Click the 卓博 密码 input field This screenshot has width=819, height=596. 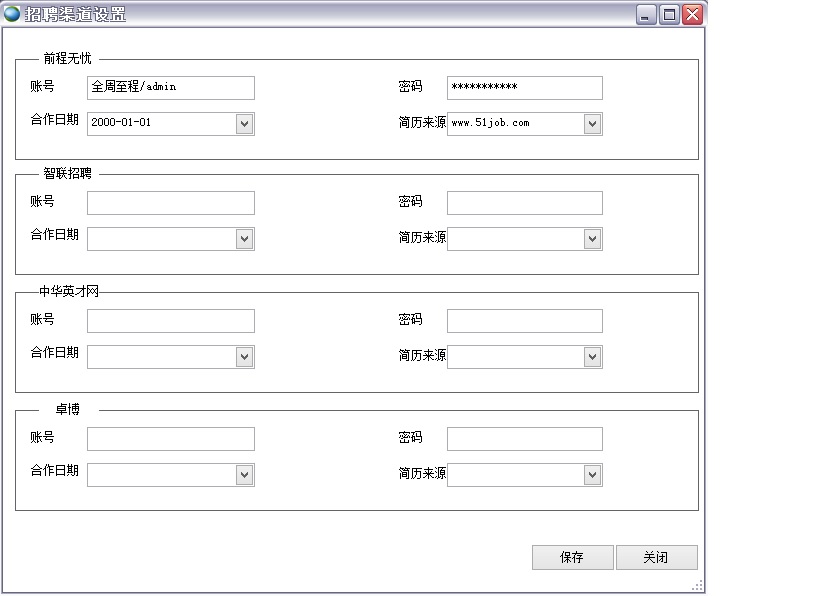pos(524,439)
